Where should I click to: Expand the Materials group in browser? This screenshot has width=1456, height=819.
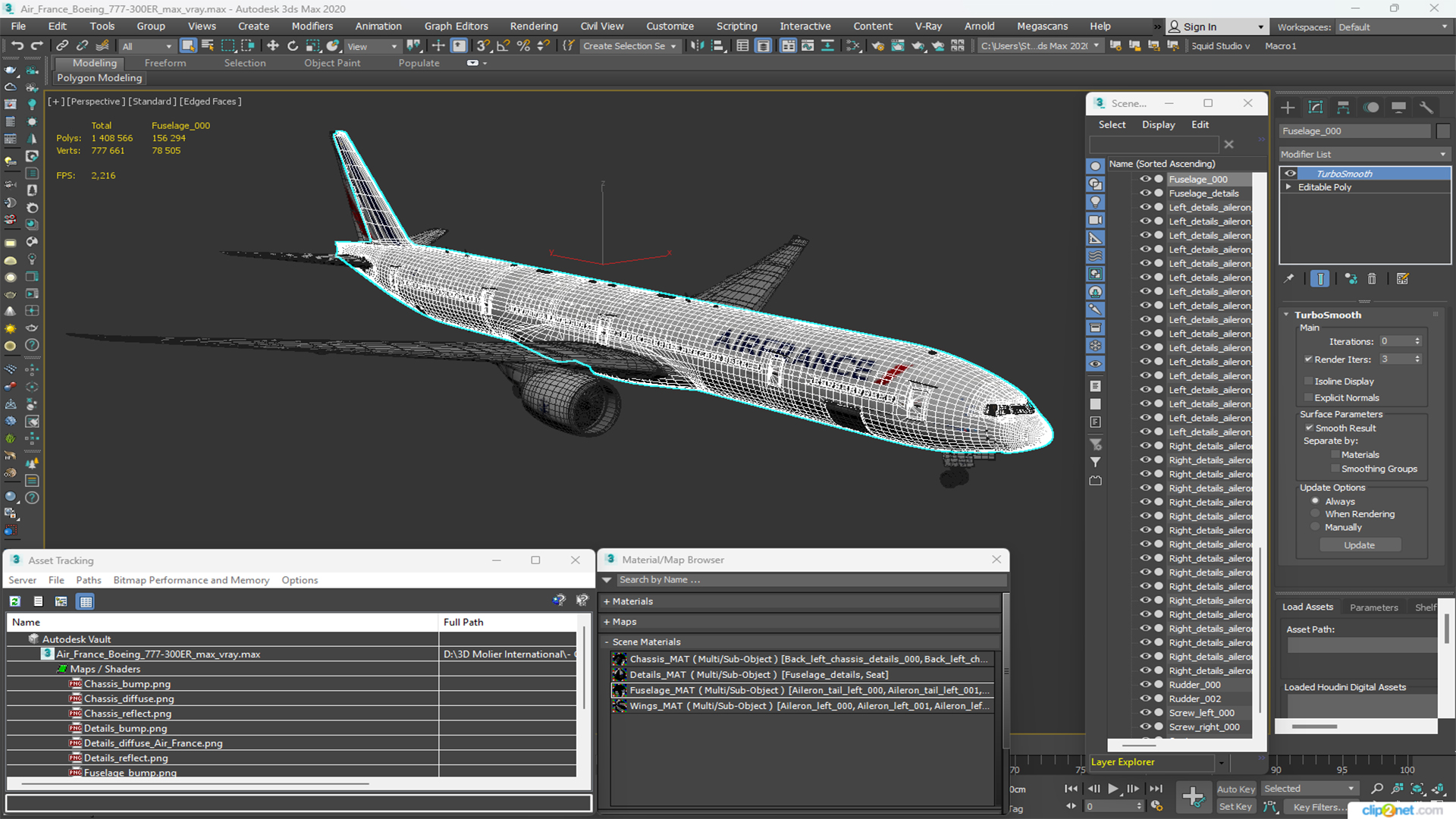(x=607, y=601)
